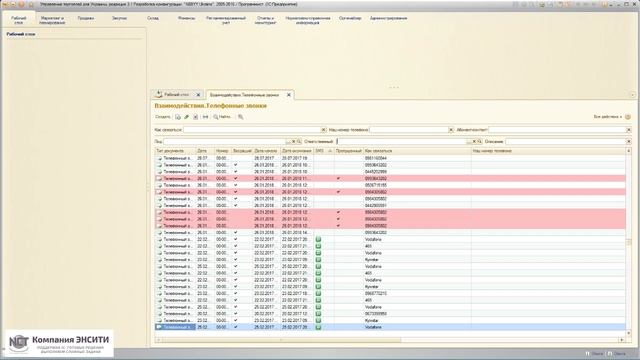Open Регламентированный учет section

tap(226, 20)
